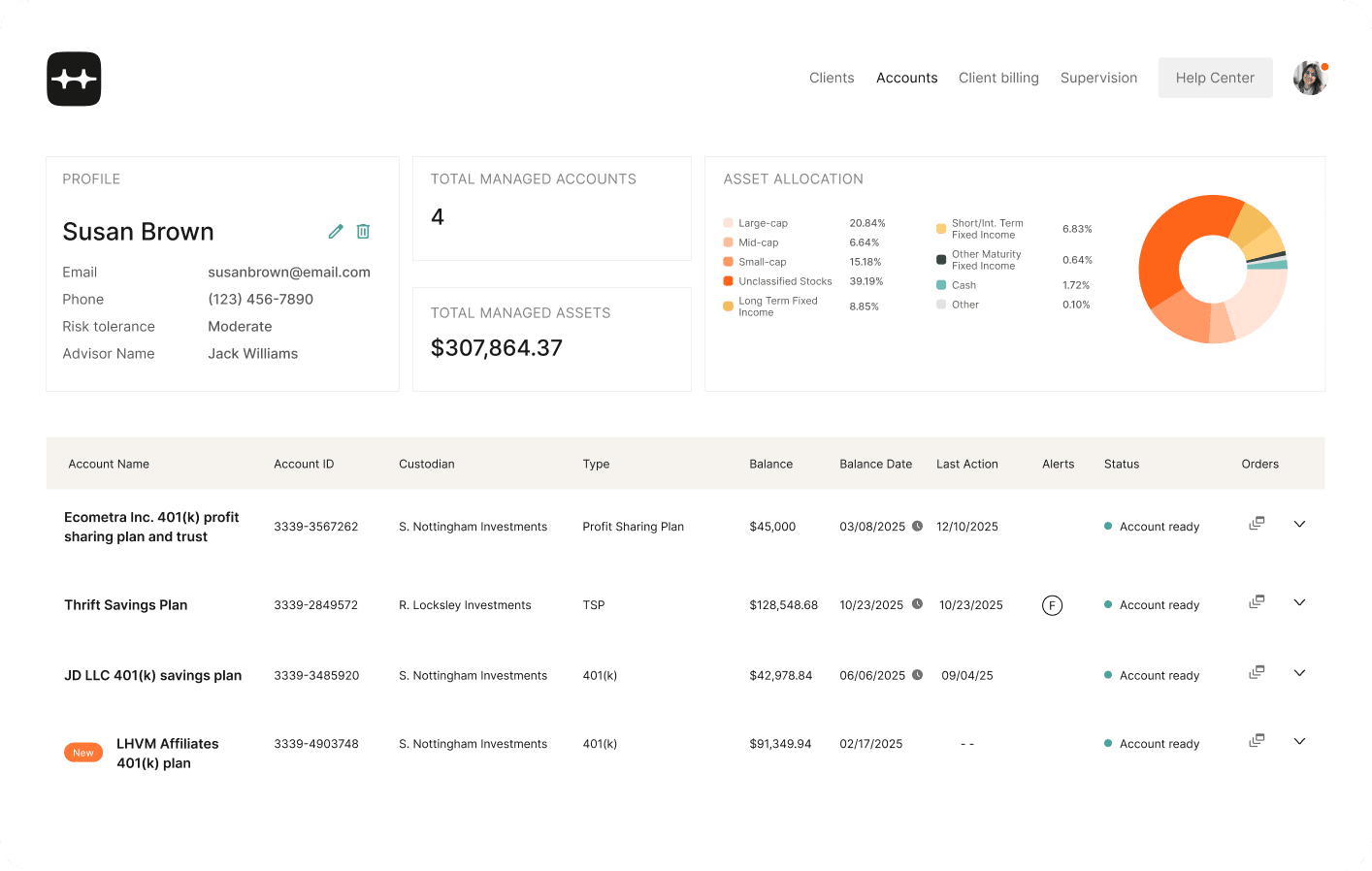The image size is (1372, 871).
Task: Select account ID 3339-3485920
Action: click(316, 676)
